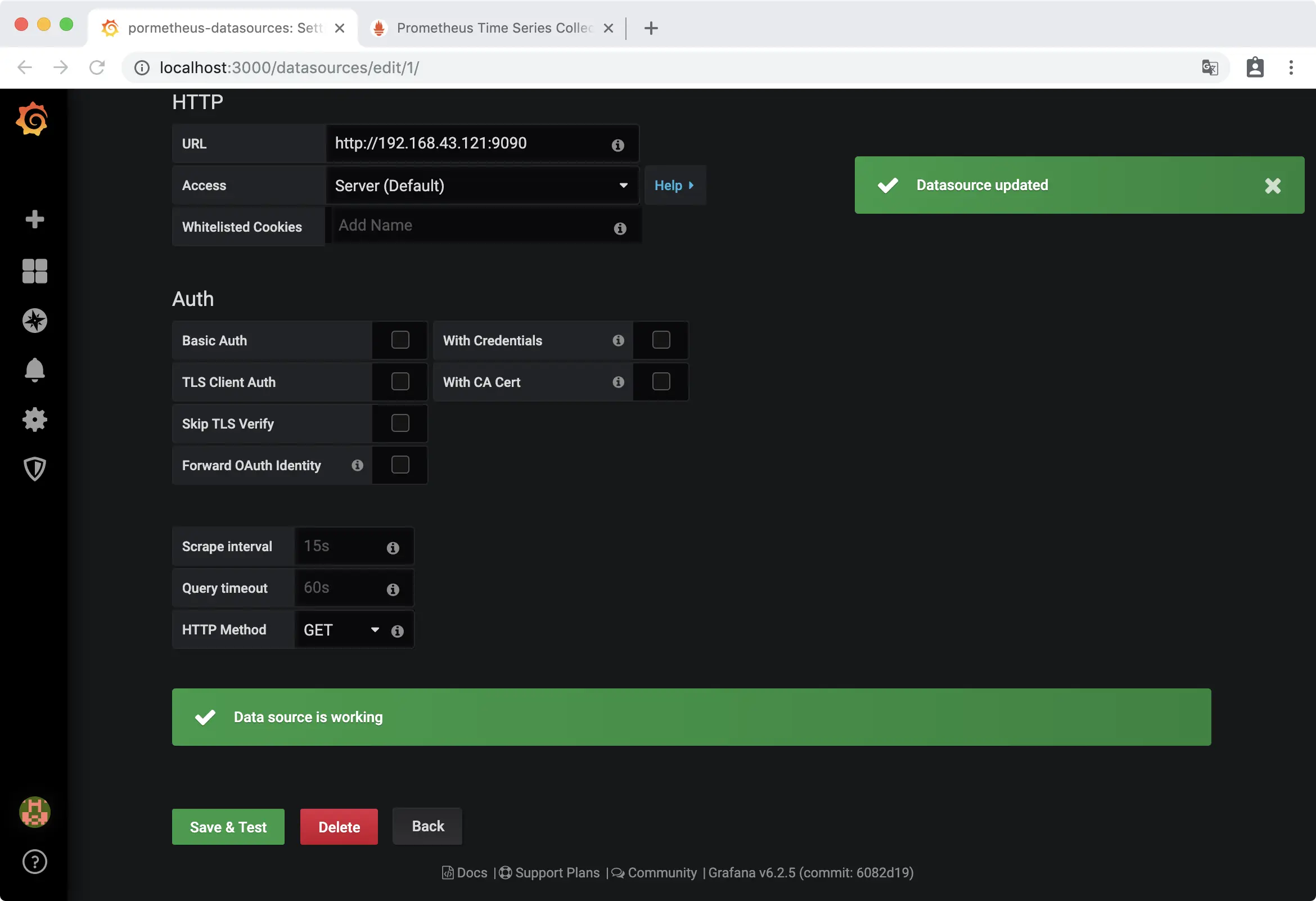Show info tooltip for With Credentials
1316x901 pixels.
pos(618,340)
